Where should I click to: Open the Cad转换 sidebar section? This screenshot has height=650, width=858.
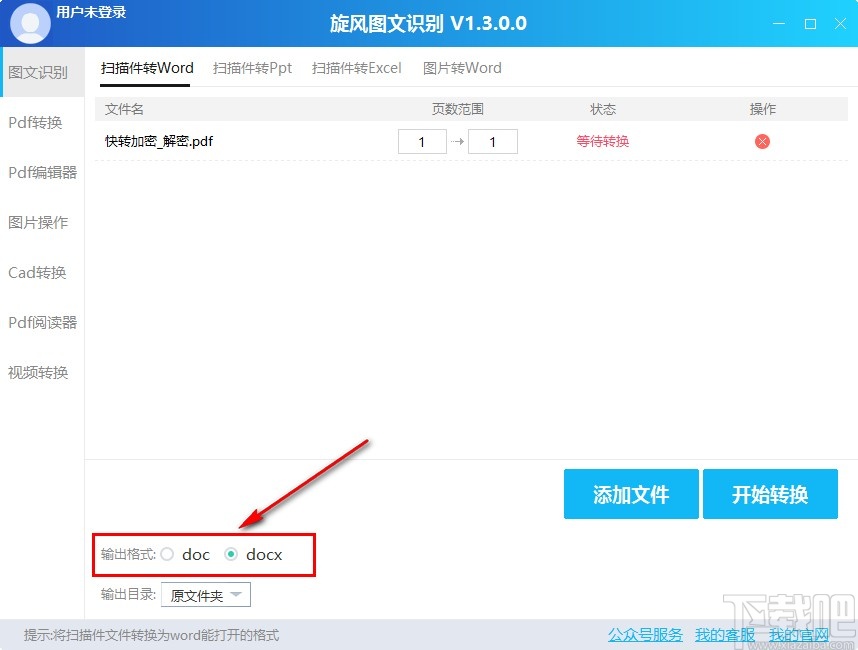tap(38, 272)
